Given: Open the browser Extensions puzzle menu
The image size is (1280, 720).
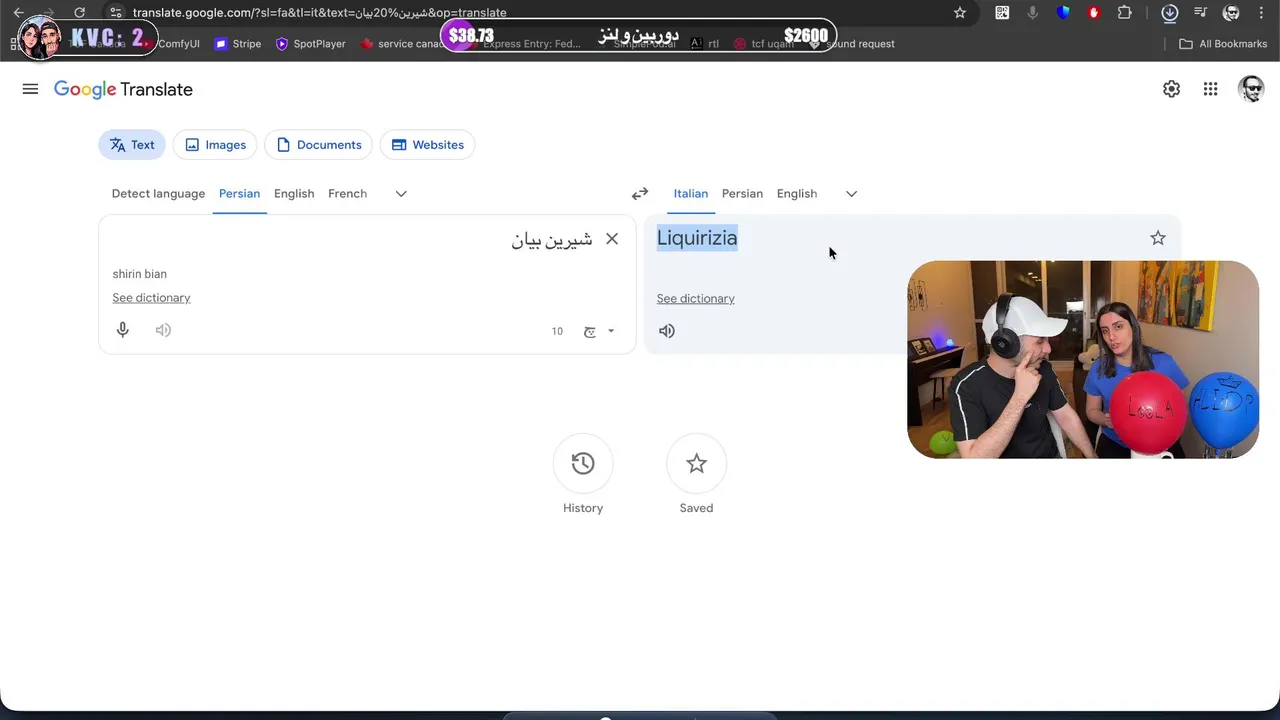Looking at the screenshot, I should coord(1125,13).
